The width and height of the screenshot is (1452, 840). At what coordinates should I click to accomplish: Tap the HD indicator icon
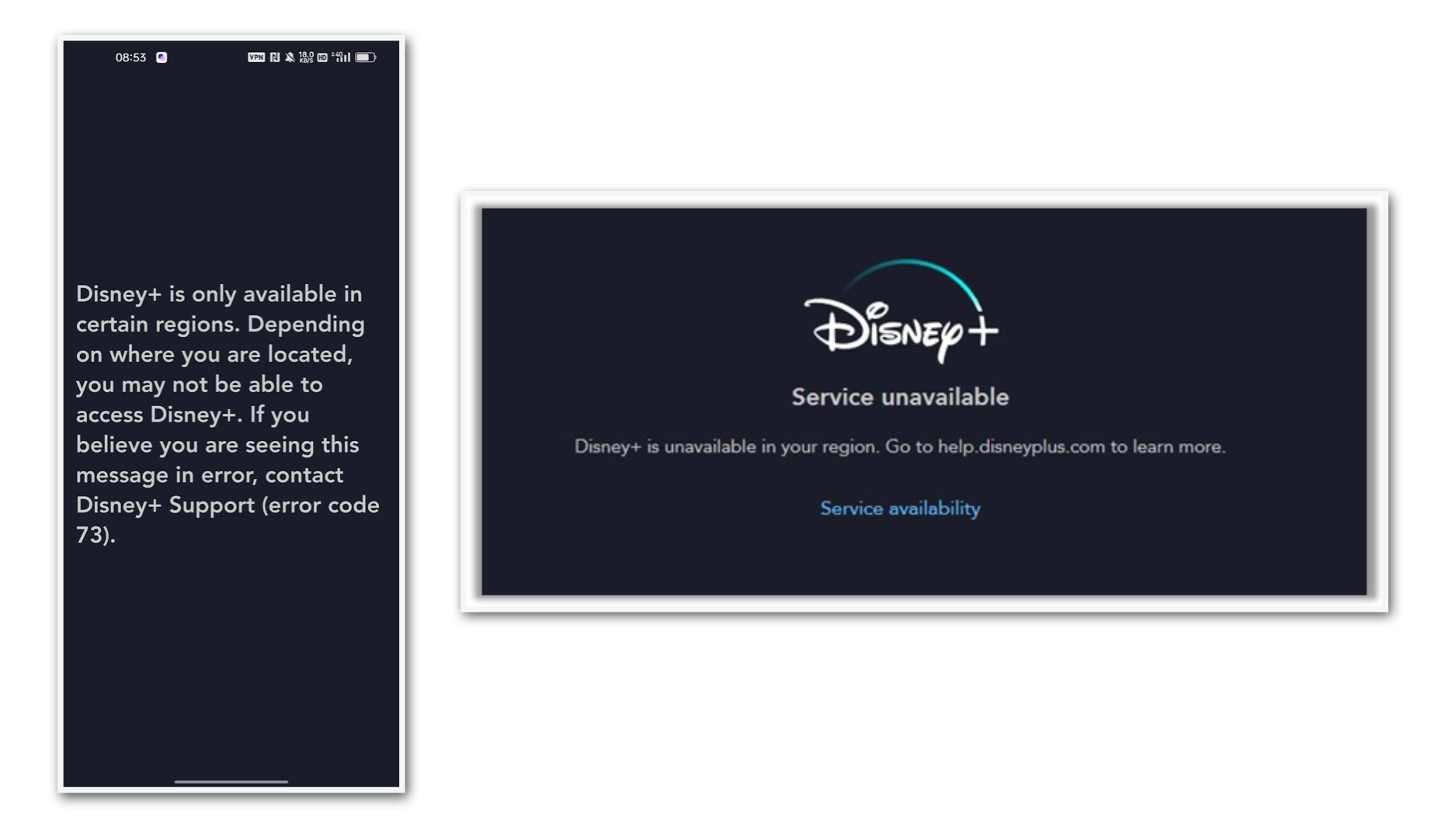tap(322, 57)
